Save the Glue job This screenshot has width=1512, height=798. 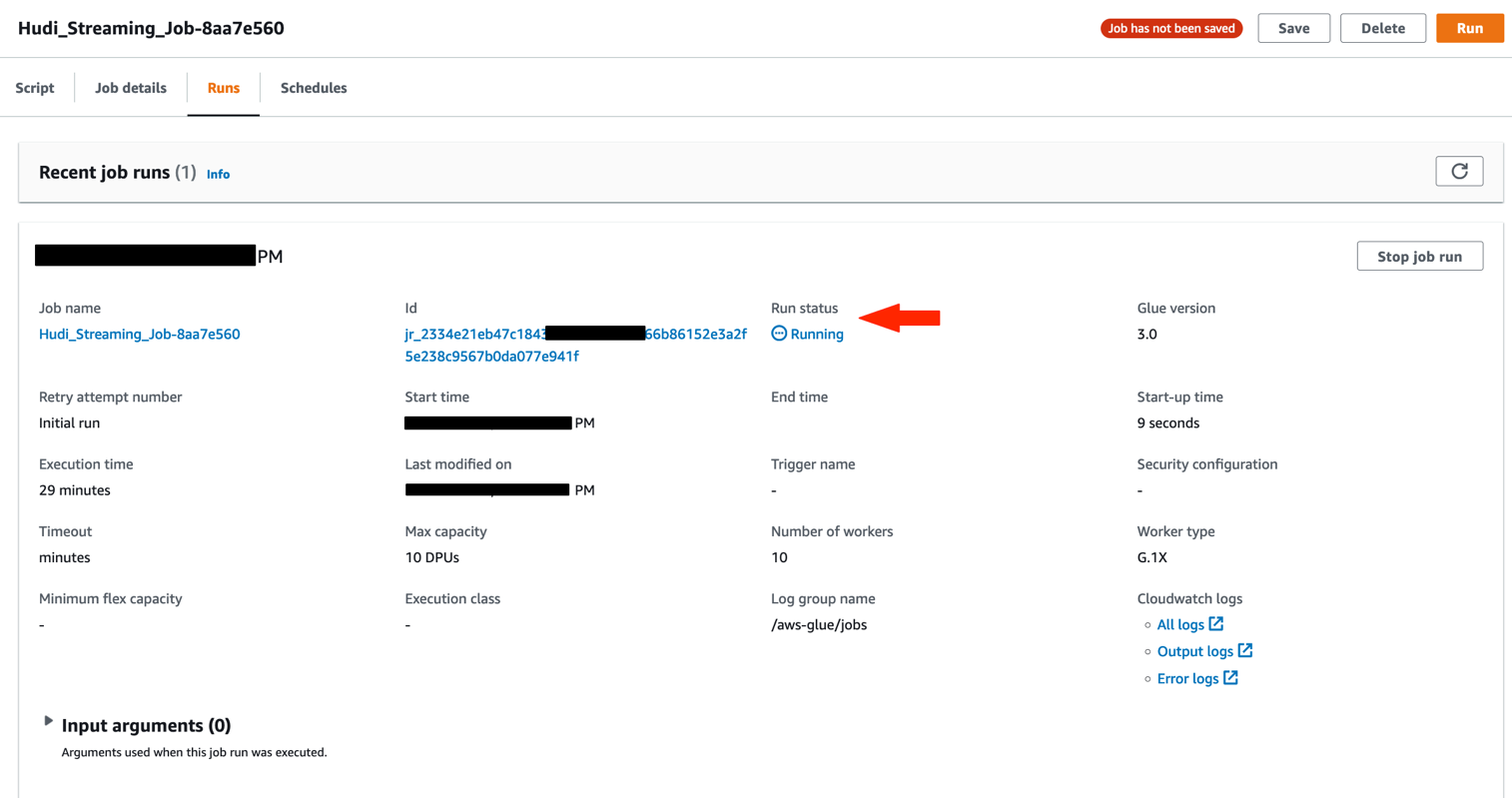coord(1293,28)
